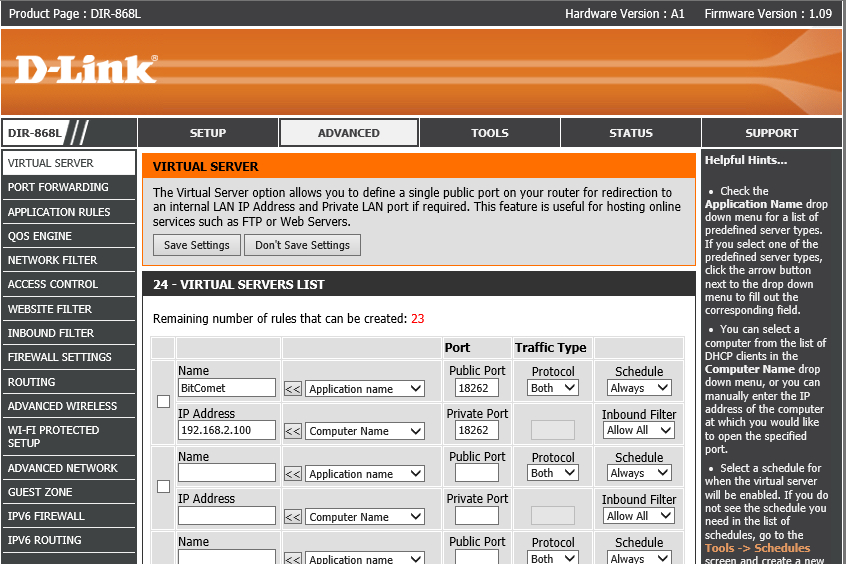Tick the second virtual server rule checkbox
846x564 pixels.
163,486
